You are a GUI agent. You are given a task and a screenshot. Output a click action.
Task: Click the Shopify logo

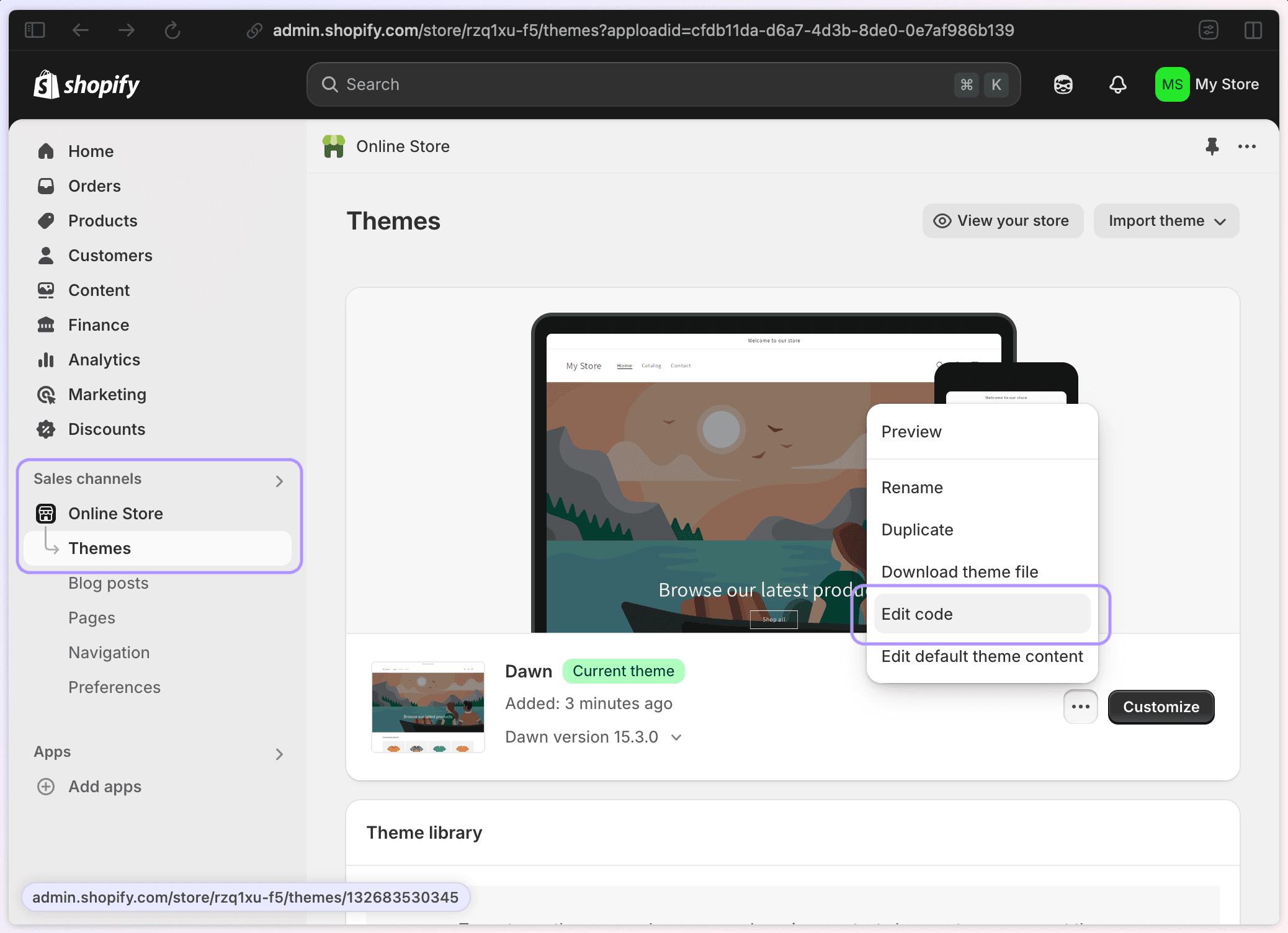click(87, 85)
